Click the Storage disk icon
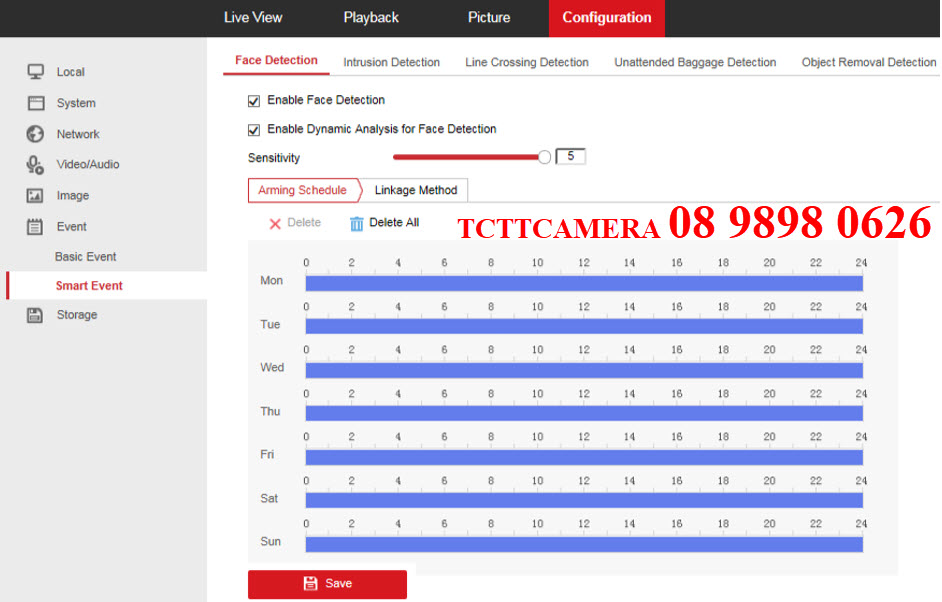The image size is (942, 602). [x=36, y=315]
